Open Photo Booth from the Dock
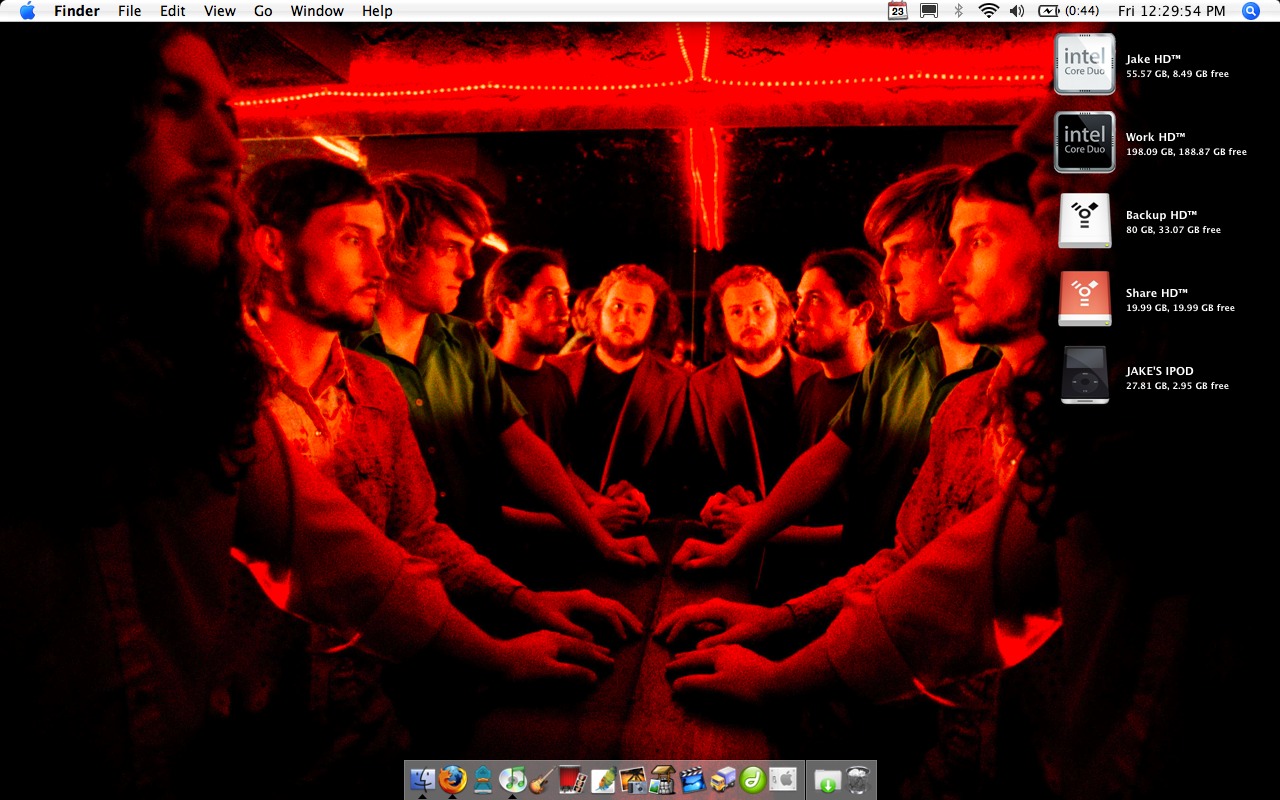 pos(573,779)
